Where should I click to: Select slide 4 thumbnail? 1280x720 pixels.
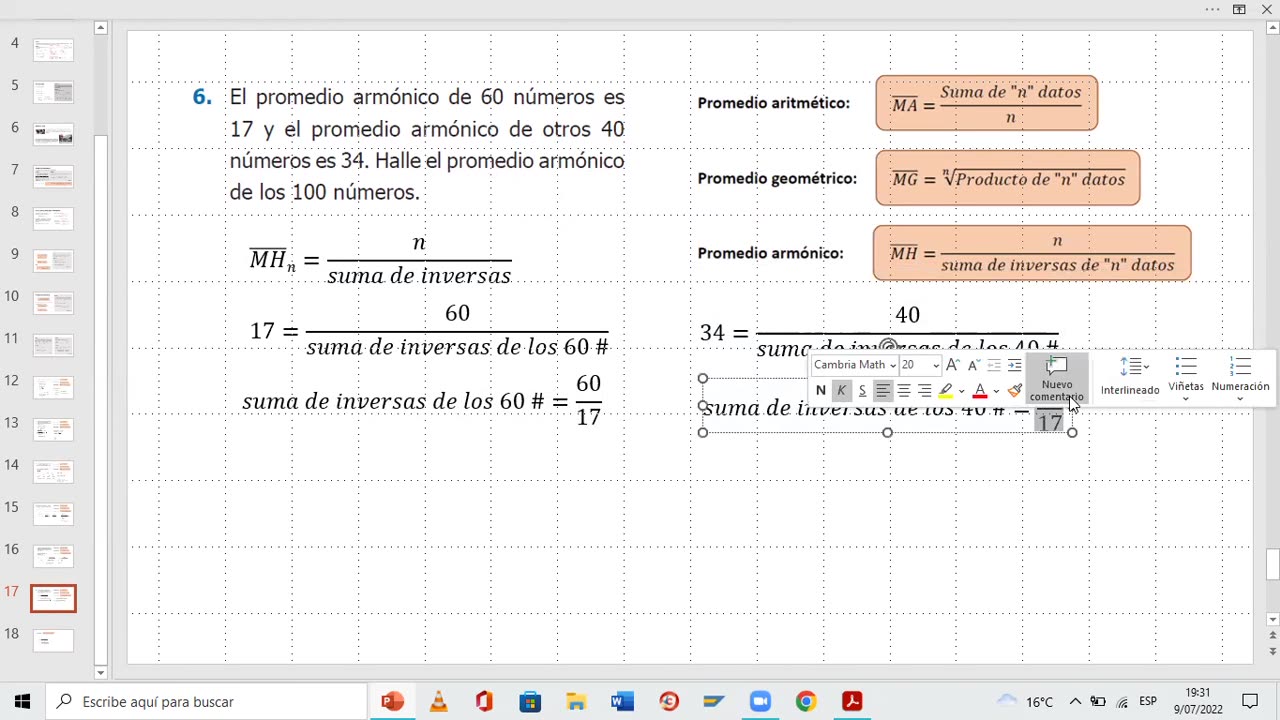pyautogui.click(x=54, y=50)
